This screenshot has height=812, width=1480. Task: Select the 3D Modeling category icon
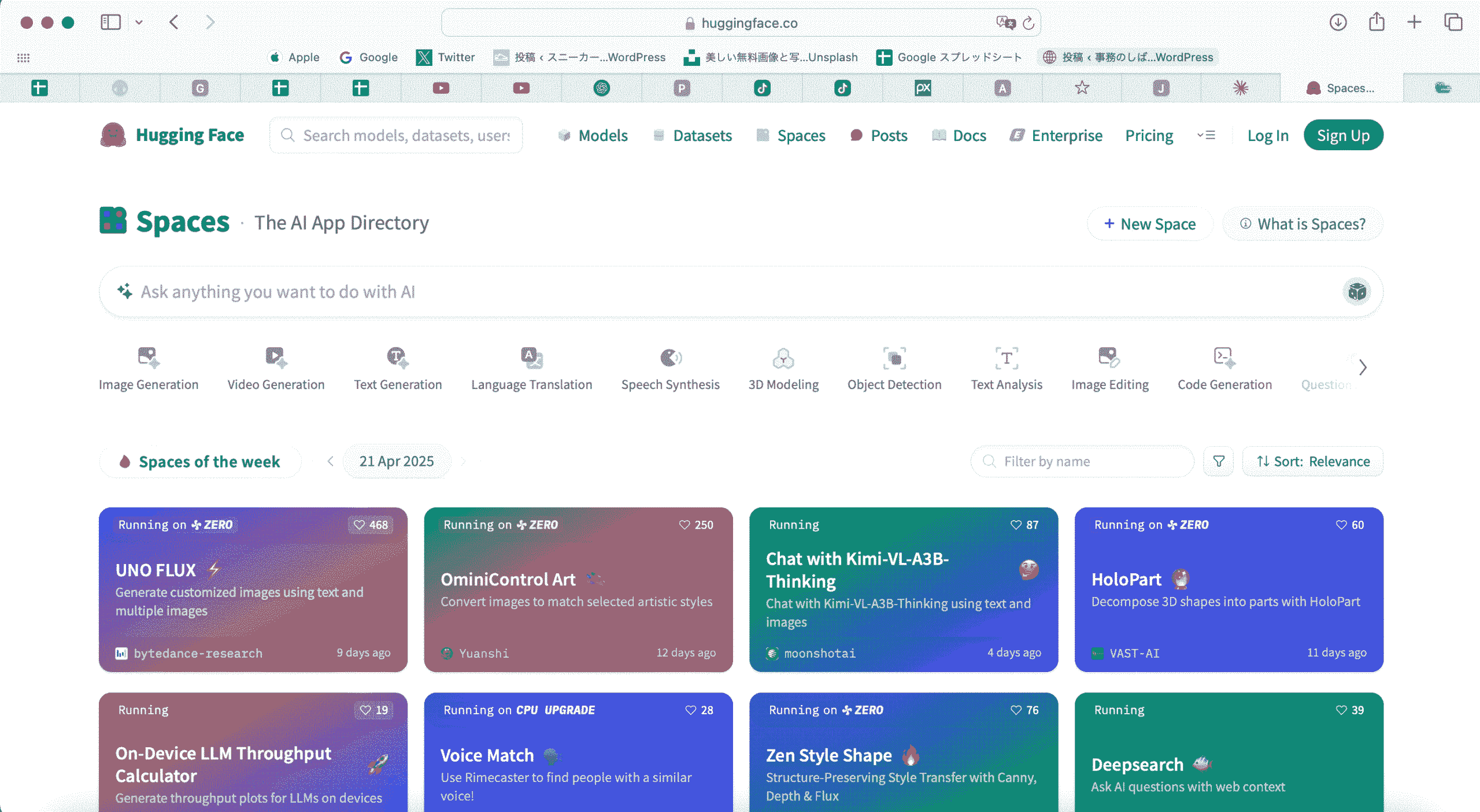[783, 358]
